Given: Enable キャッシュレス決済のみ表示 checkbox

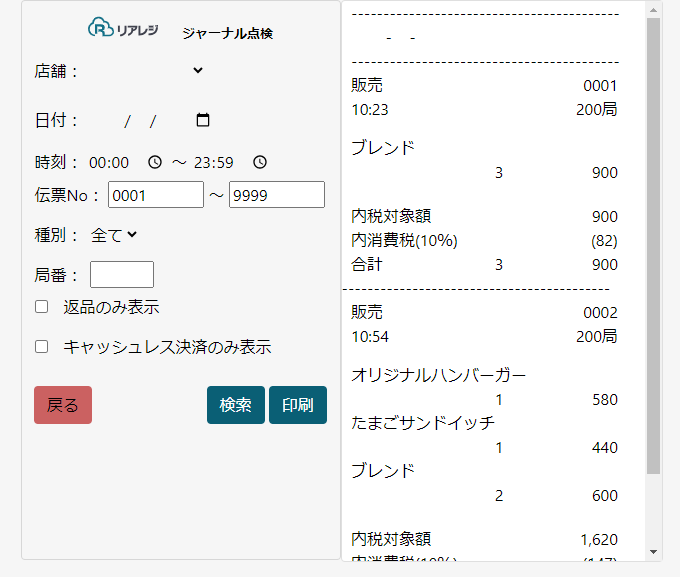Looking at the screenshot, I should pyautogui.click(x=42, y=347).
